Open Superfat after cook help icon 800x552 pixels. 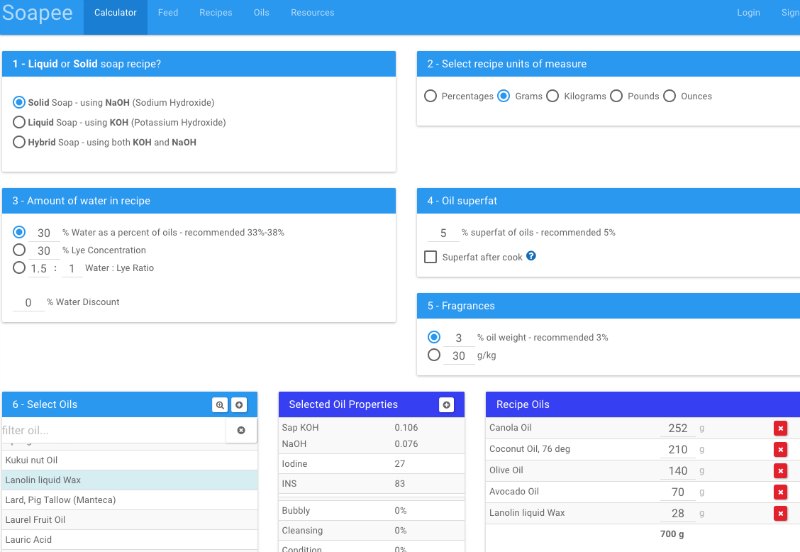[531, 256]
